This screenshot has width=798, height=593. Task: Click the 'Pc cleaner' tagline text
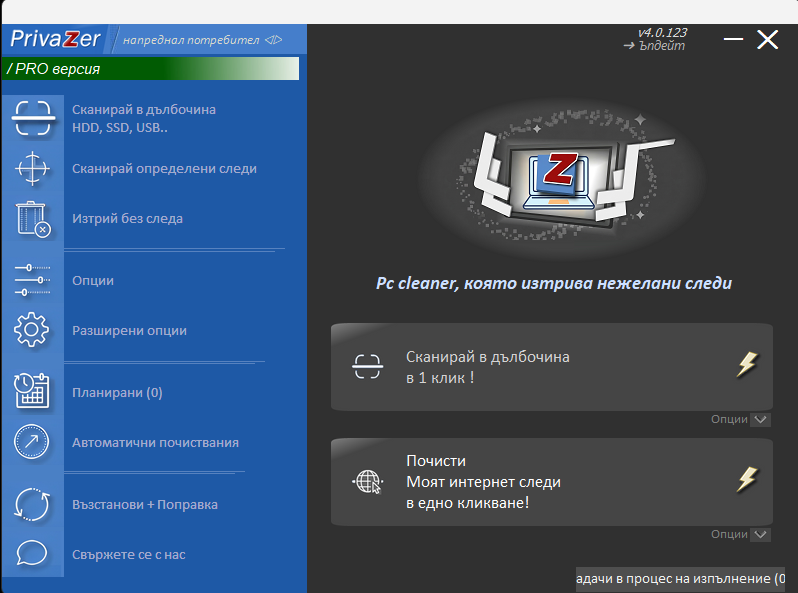tap(554, 283)
